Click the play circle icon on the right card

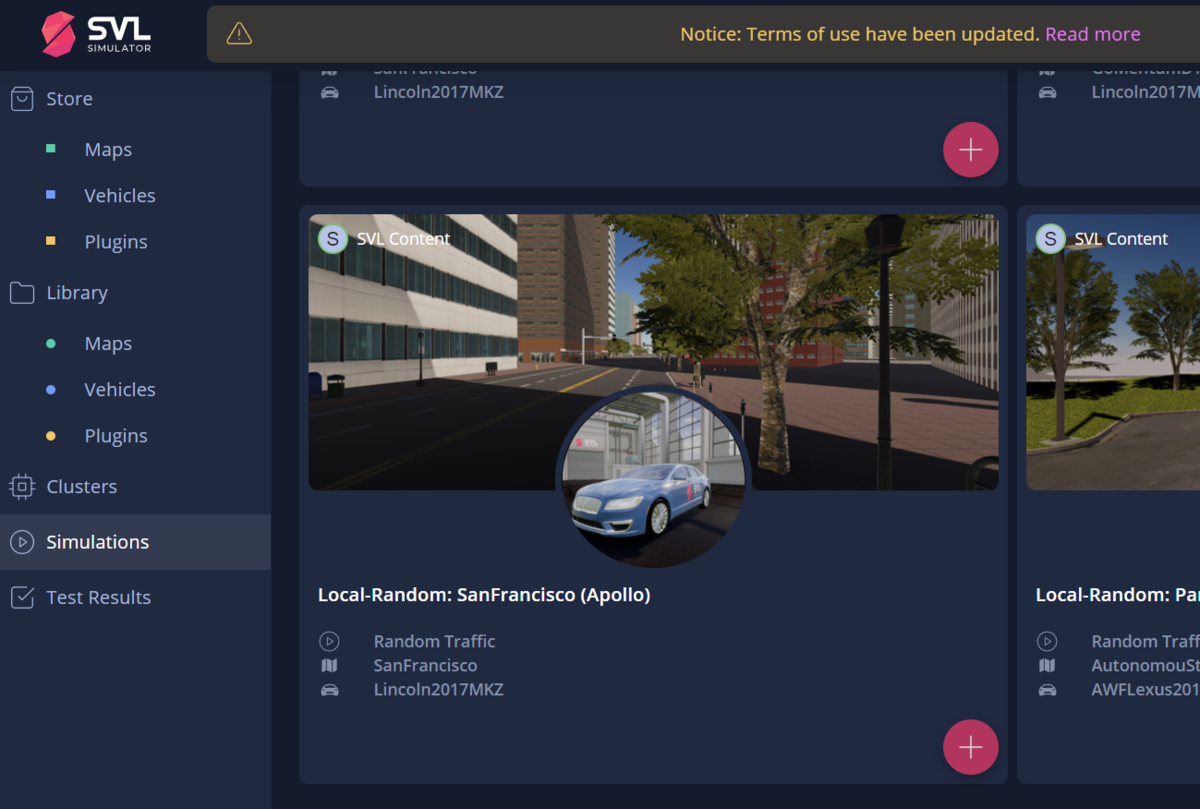click(1047, 641)
